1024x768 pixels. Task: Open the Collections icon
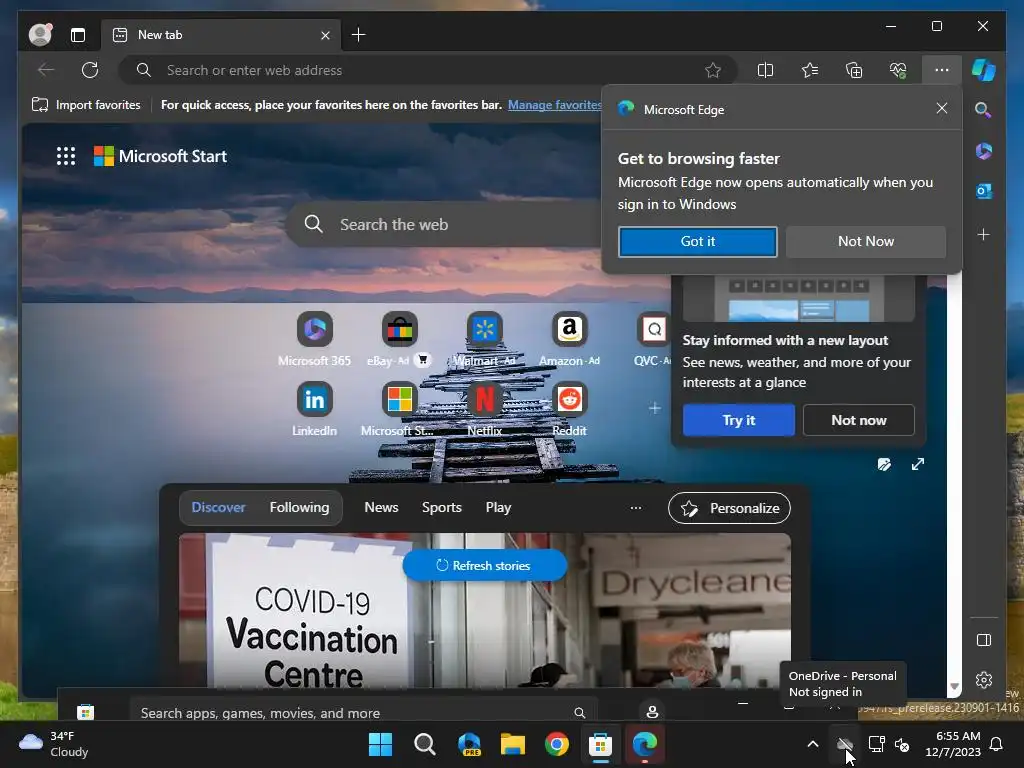[x=854, y=70]
